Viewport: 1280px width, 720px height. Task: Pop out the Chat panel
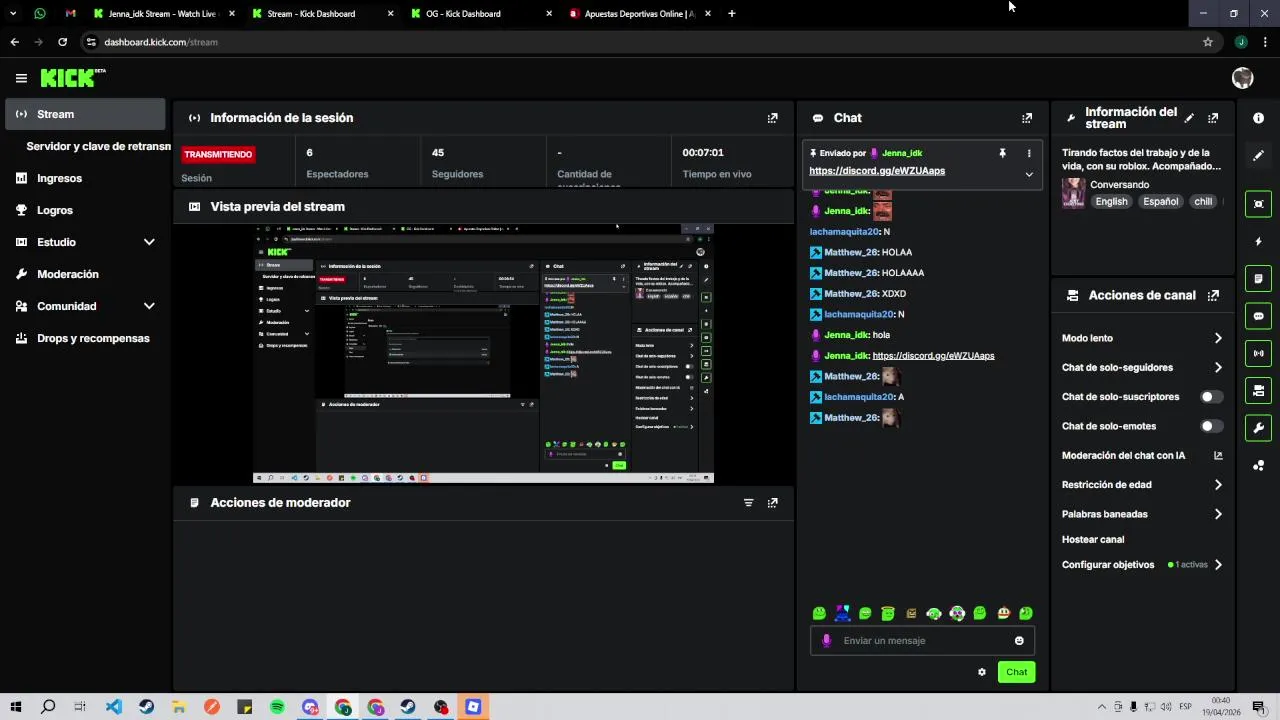[1026, 118]
